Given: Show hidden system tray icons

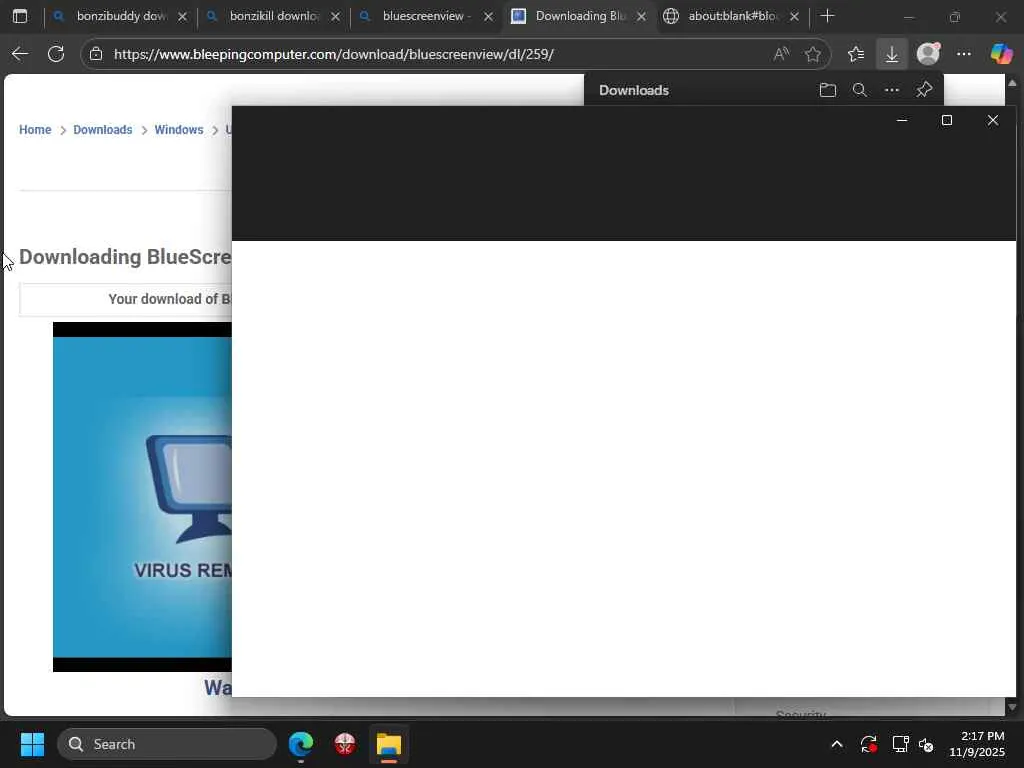Looking at the screenshot, I should [x=837, y=744].
